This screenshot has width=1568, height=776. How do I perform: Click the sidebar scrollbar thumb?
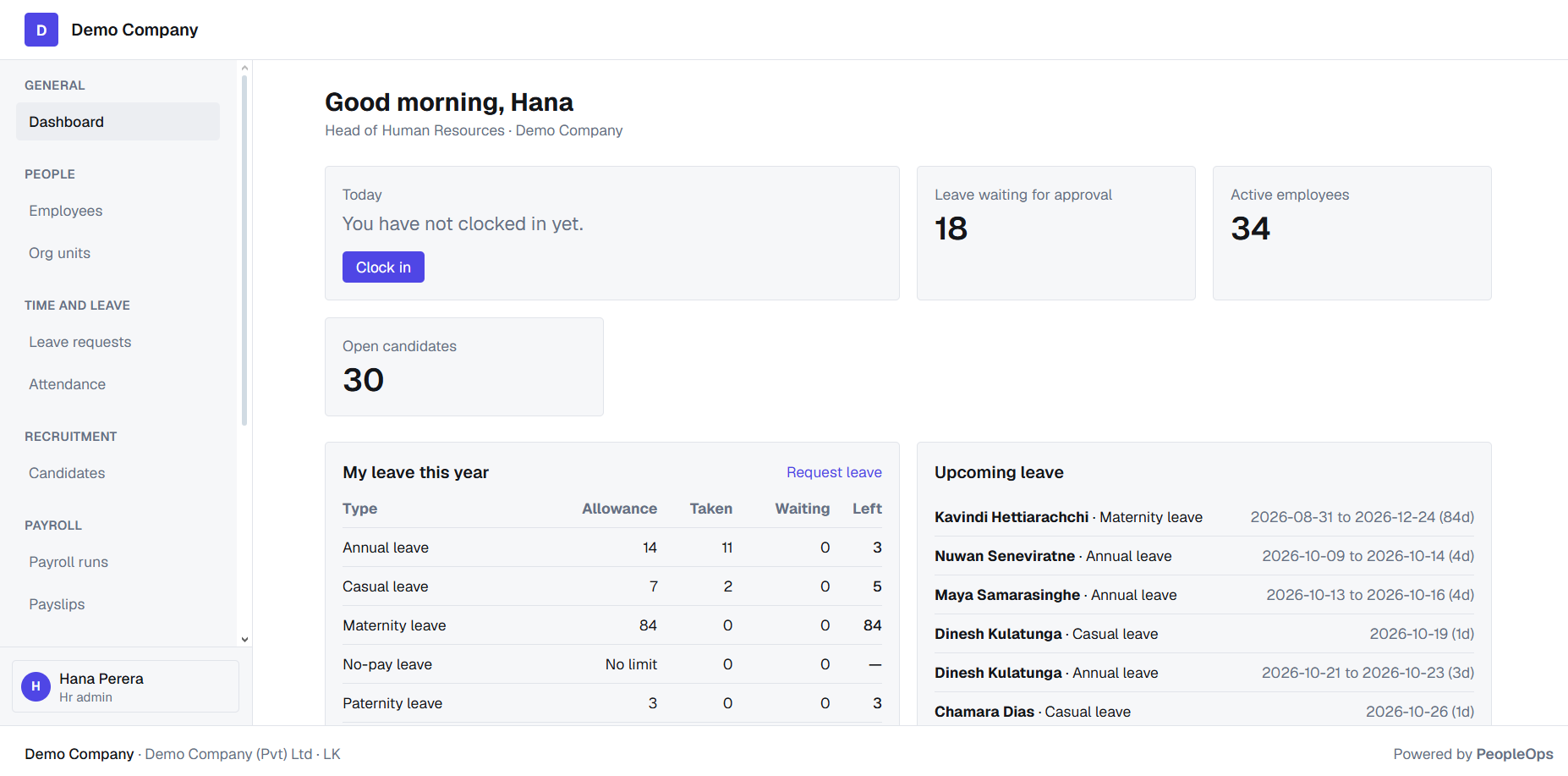coord(244,250)
